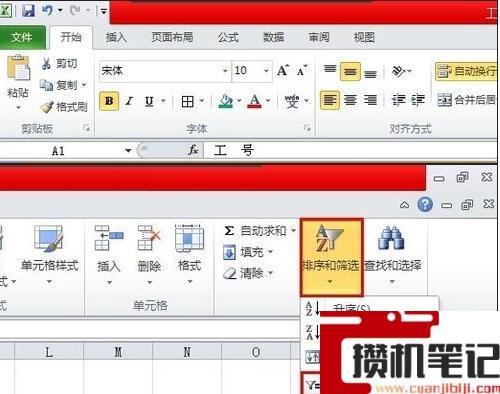The height and width of the screenshot is (394, 500).
Task: Click the Redo arrow icon
Action: pos(75,11)
